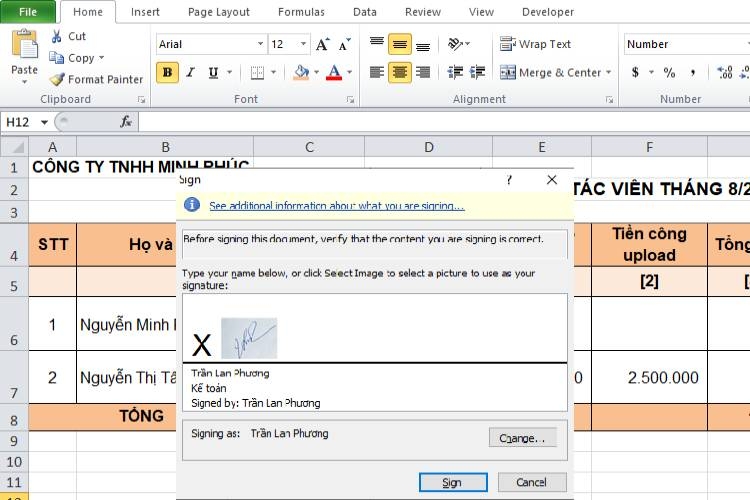Open the font size dropdown
Image resolution: width=750 pixels, height=500 pixels.
pyautogui.click(x=303, y=44)
